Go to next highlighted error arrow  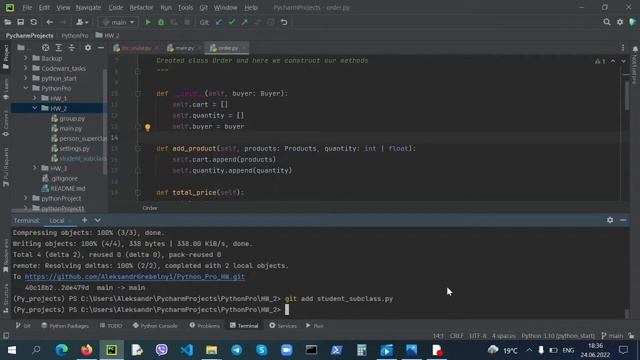pos(623,61)
